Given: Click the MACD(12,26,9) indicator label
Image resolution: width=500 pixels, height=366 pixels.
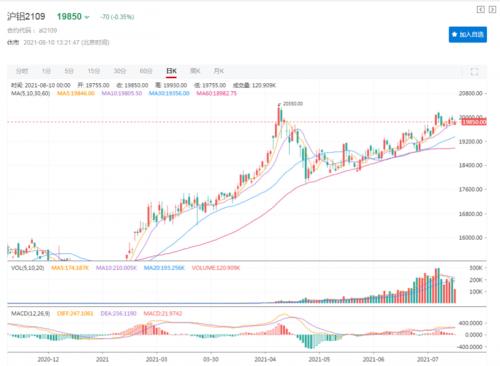Looking at the screenshot, I should pyautogui.click(x=30, y=313).
